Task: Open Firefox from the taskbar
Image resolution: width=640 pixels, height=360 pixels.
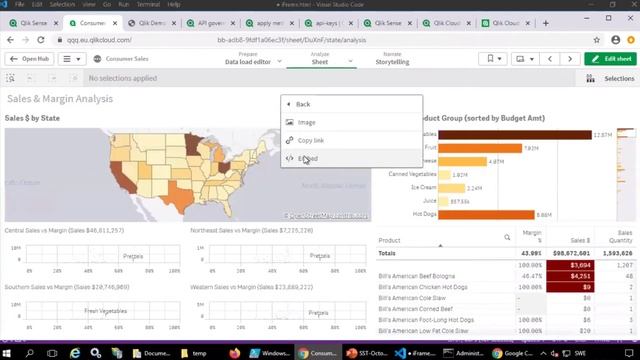Action: [x=234, y=353]
